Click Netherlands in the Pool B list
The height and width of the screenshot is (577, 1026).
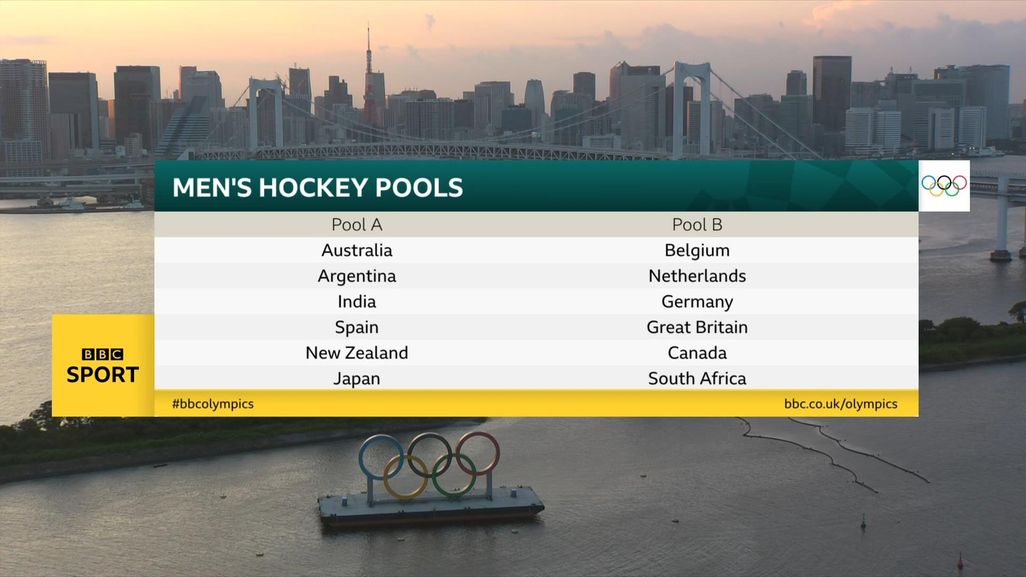(x=697, y=276)
